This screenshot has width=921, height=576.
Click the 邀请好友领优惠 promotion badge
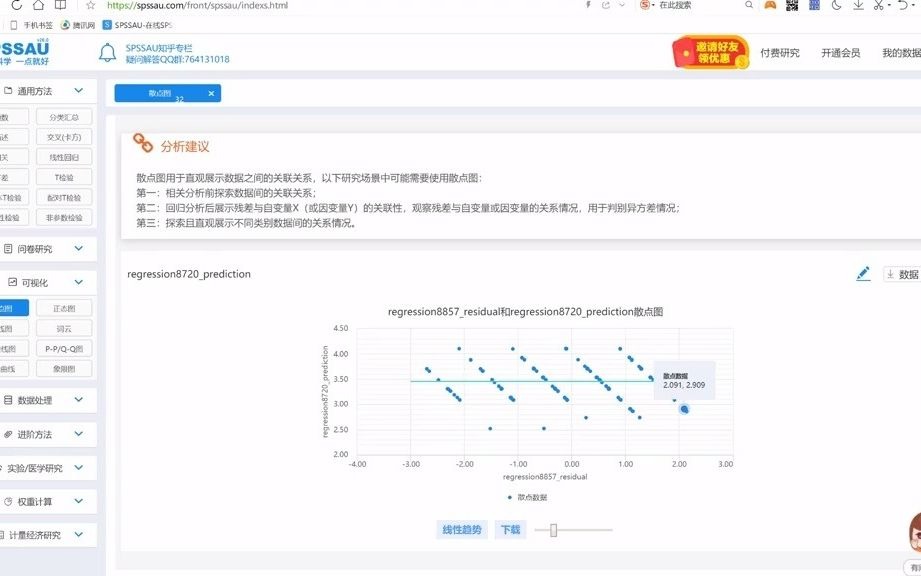(x=710, y=51)
